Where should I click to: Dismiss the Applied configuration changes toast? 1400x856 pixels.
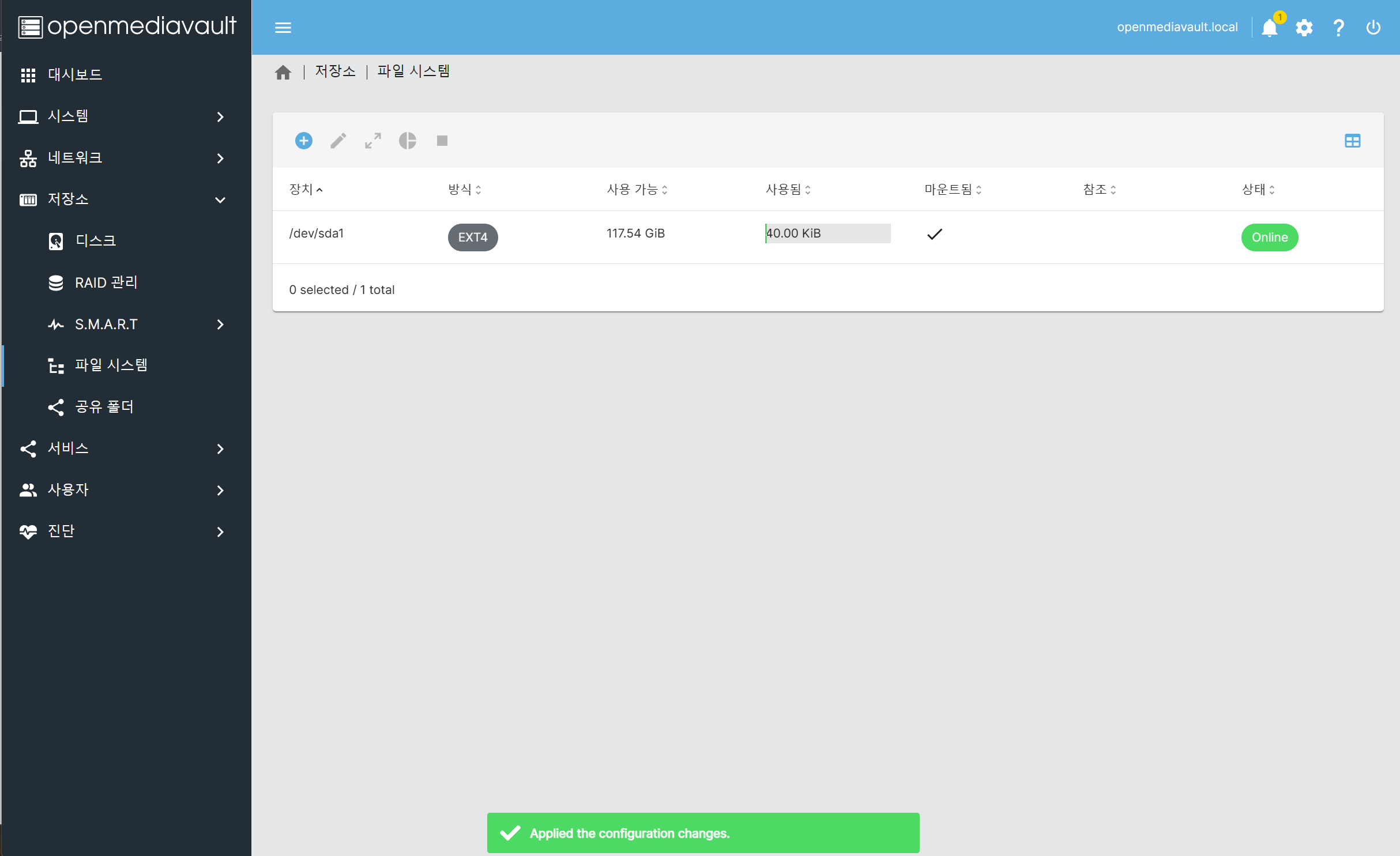tap(703, 833)
